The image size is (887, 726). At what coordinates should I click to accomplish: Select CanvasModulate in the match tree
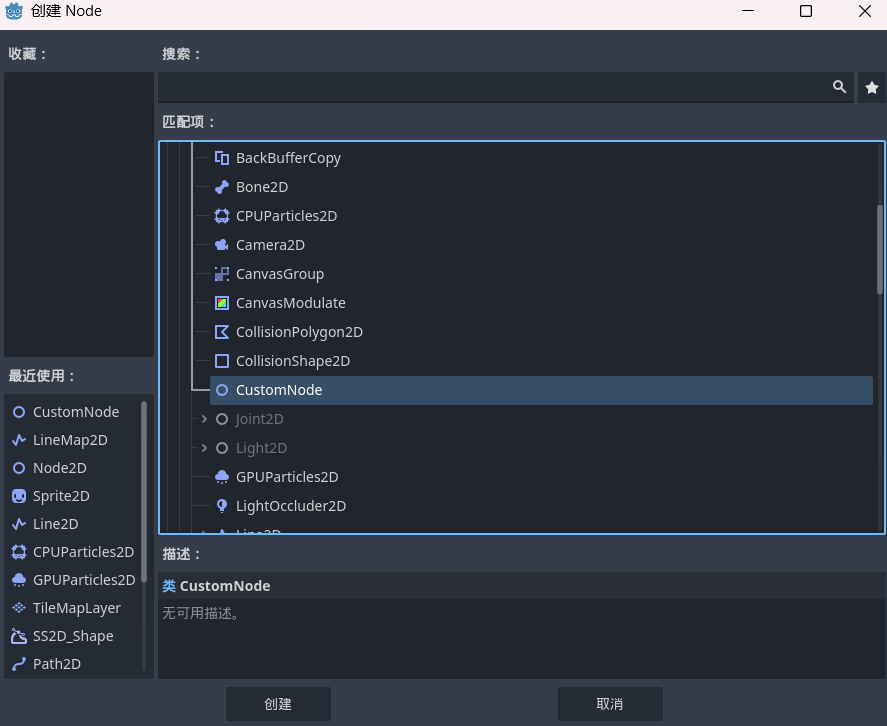[290, 303]
